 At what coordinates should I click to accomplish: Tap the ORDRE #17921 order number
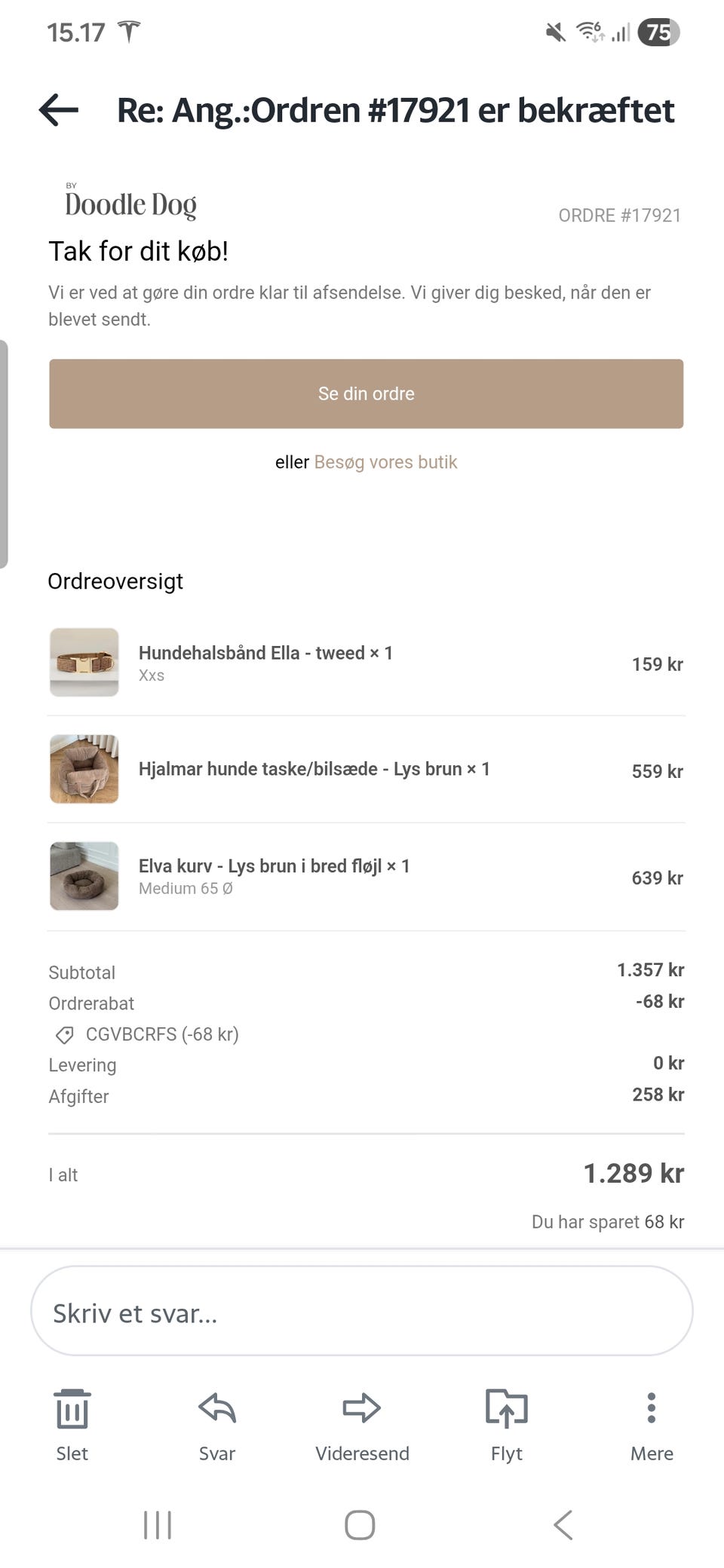click(619, 216)
